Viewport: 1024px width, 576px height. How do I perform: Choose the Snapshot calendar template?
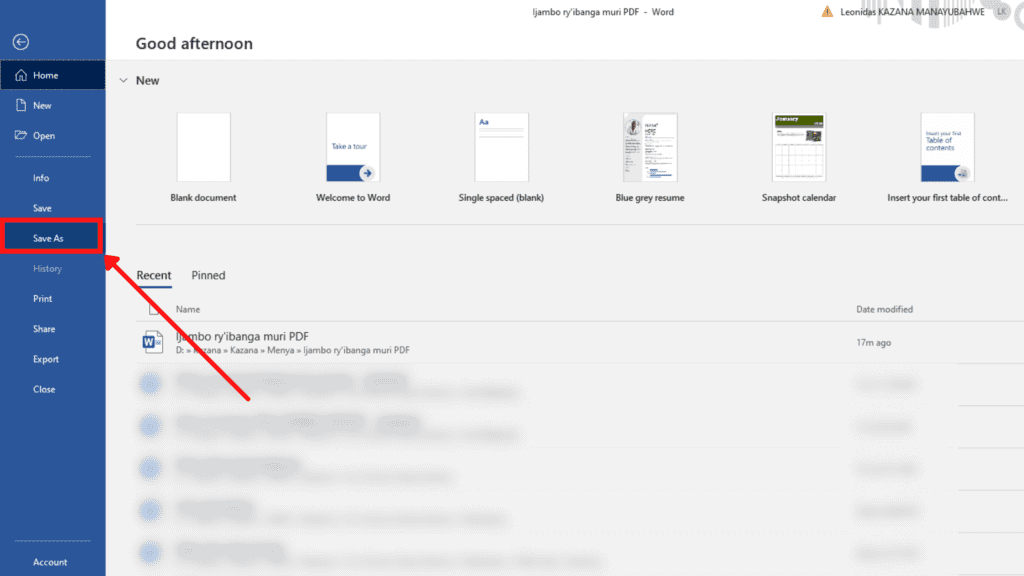[799, 157]
